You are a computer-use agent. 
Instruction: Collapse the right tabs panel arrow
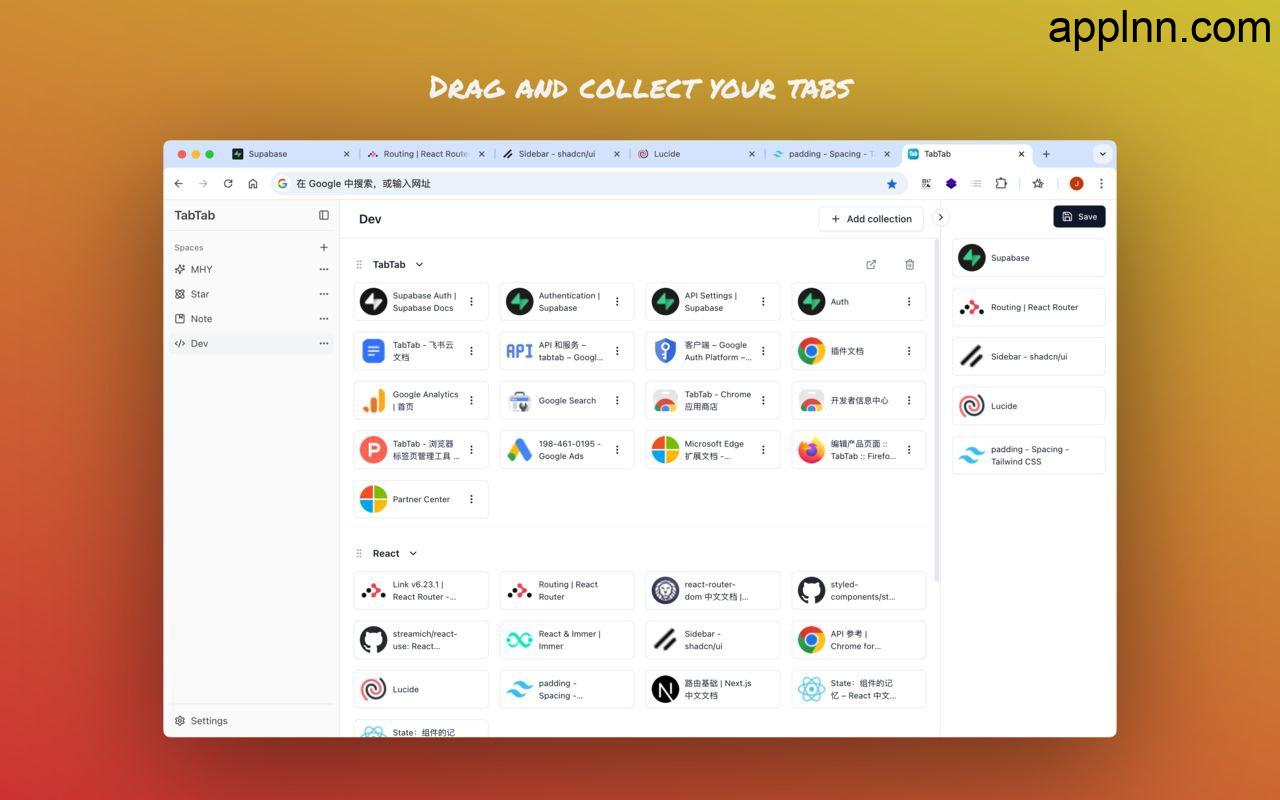click(x=940, y=217)
